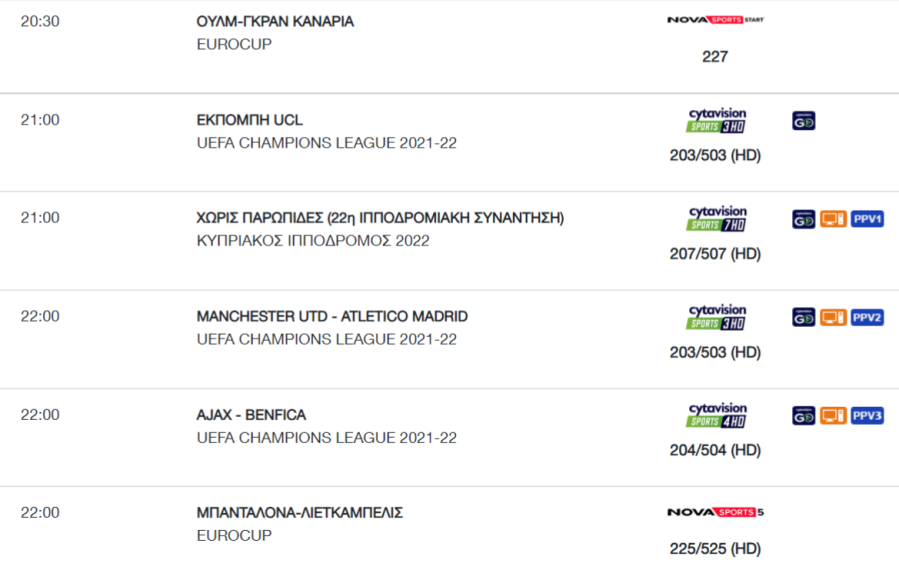Screen dimensions: 899x570
Task: Click the orange TV icon in the Manchester Utd row
Action: point(833,317)
